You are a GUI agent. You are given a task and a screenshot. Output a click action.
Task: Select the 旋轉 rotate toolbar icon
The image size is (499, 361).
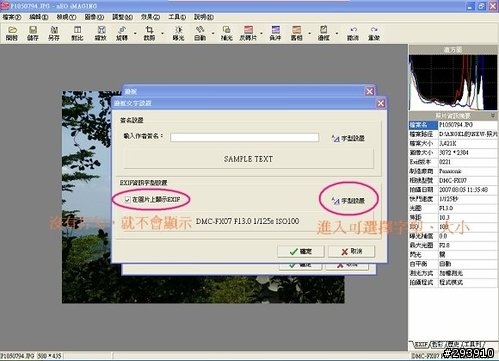122,33
